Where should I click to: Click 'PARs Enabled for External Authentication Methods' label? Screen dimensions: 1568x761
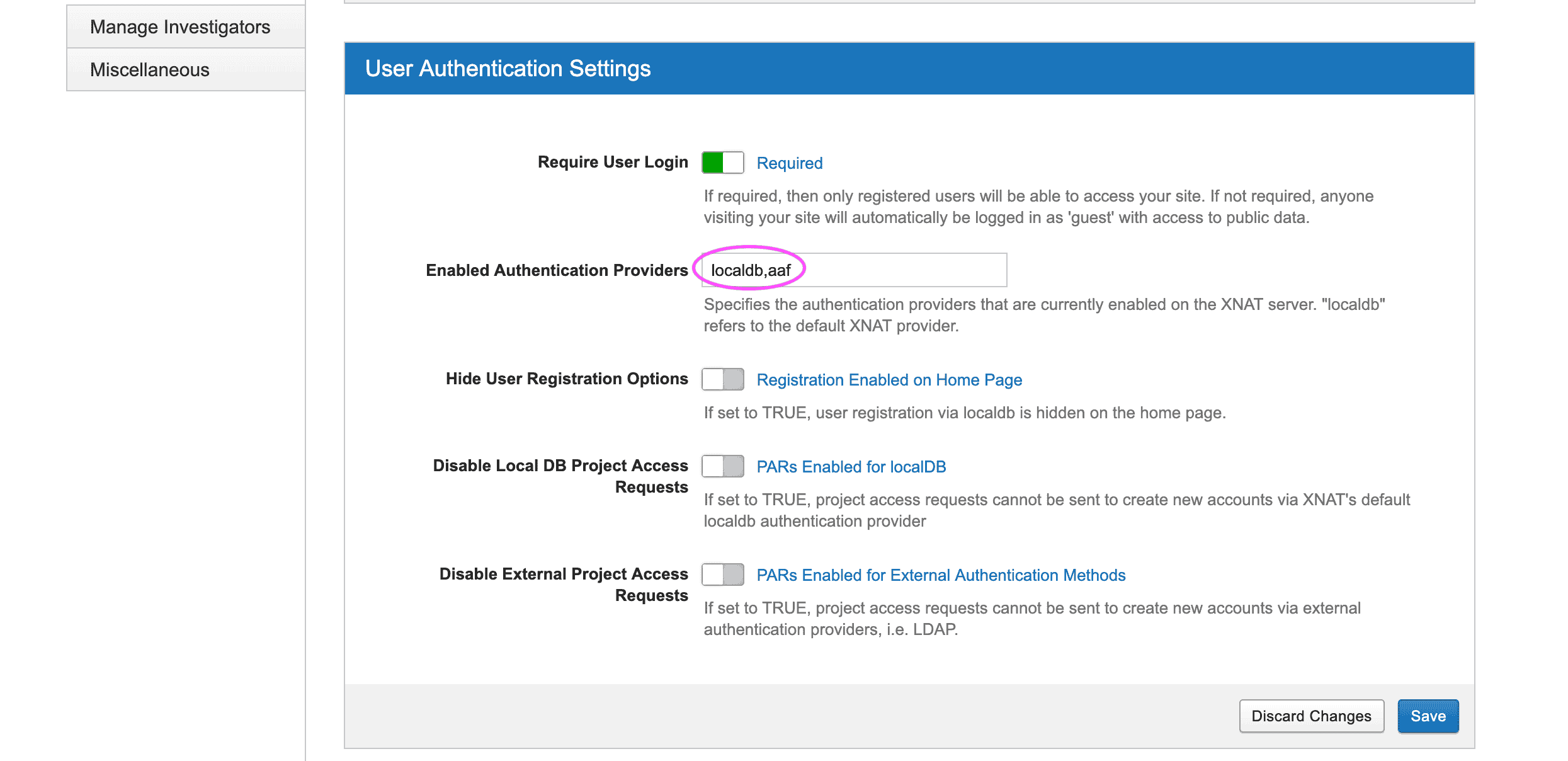(x=941, y=575)
